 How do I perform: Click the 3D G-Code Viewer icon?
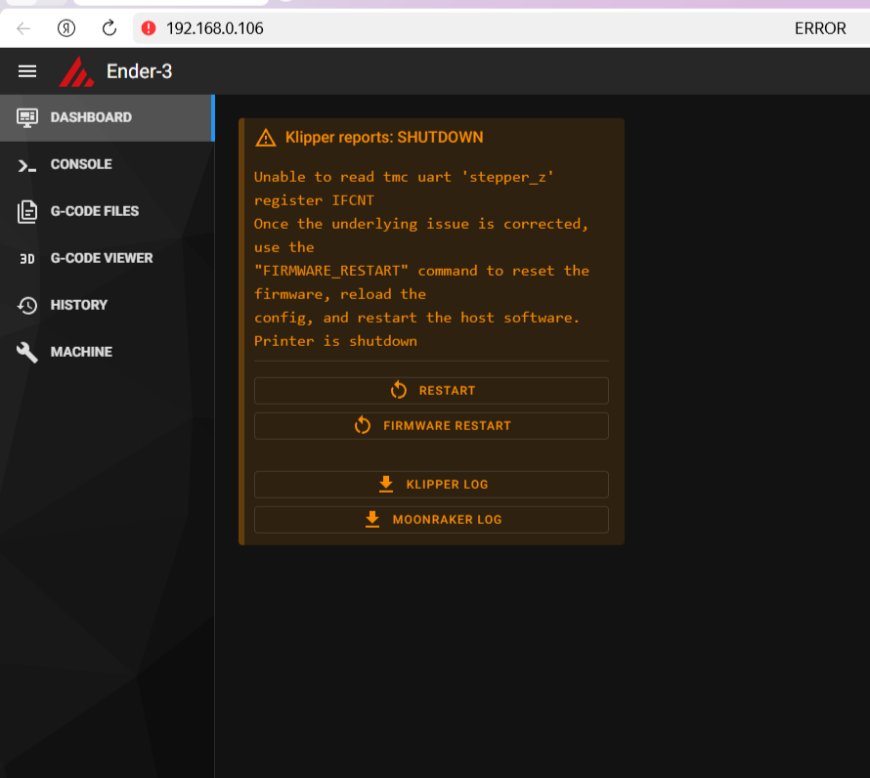click(x=27, y=259)
